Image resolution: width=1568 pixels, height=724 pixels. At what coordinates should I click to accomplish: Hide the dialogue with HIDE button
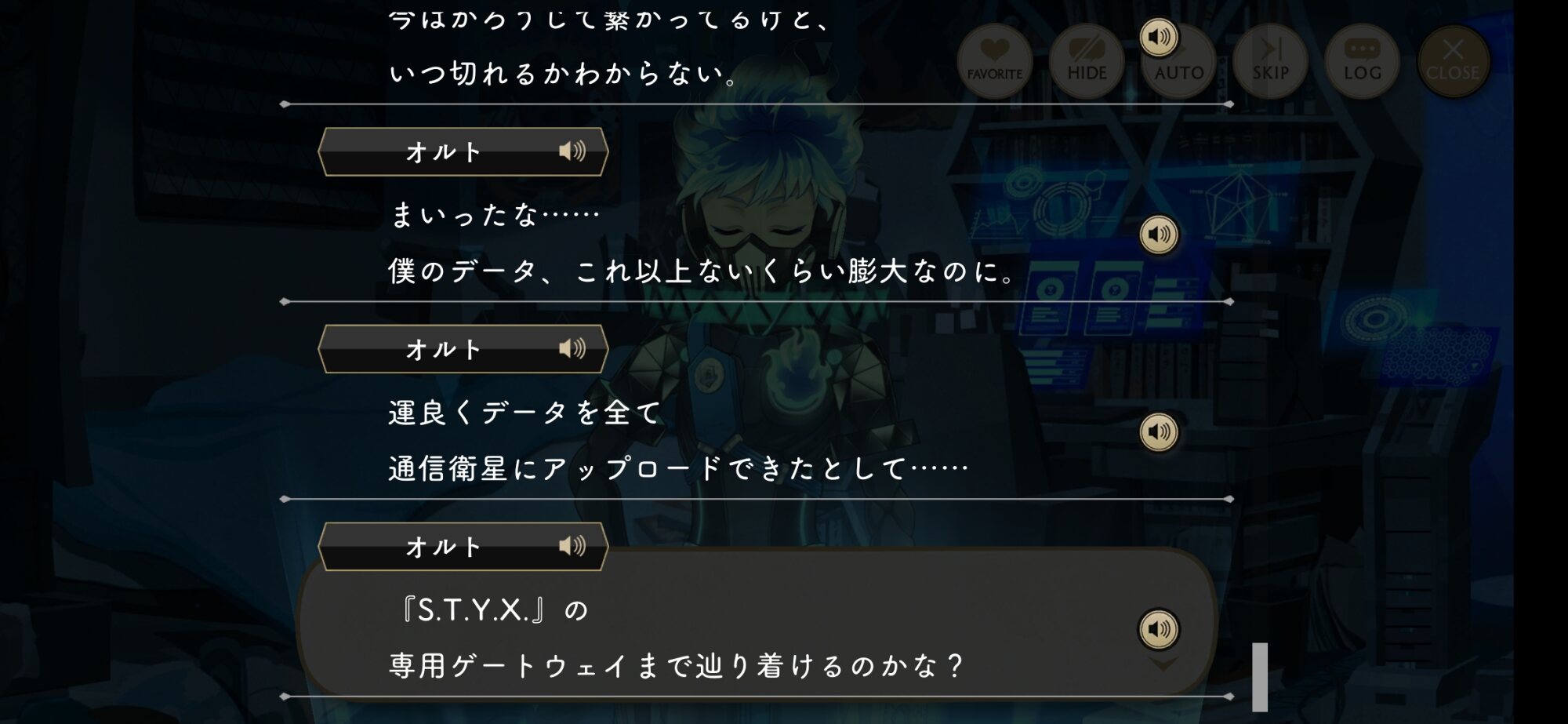(1087, 61)
